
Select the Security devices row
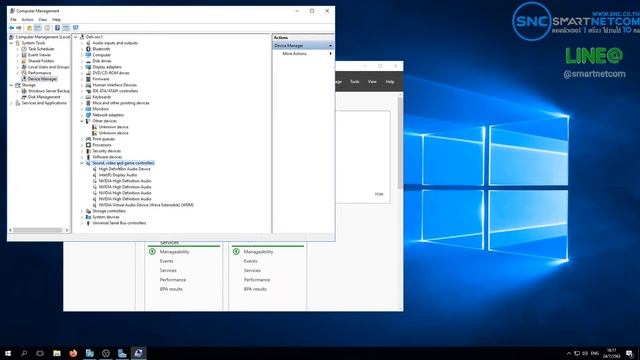pos(106,151)
